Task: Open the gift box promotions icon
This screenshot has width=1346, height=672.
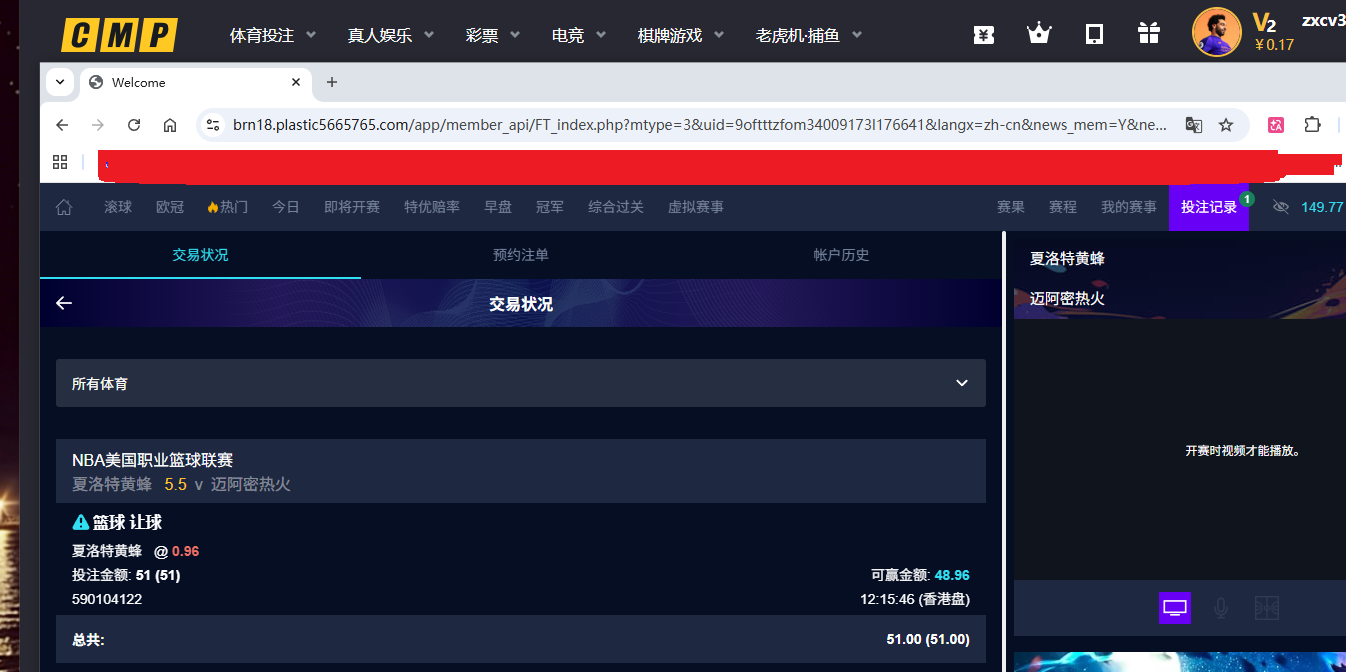Action: pos(1148,35)
